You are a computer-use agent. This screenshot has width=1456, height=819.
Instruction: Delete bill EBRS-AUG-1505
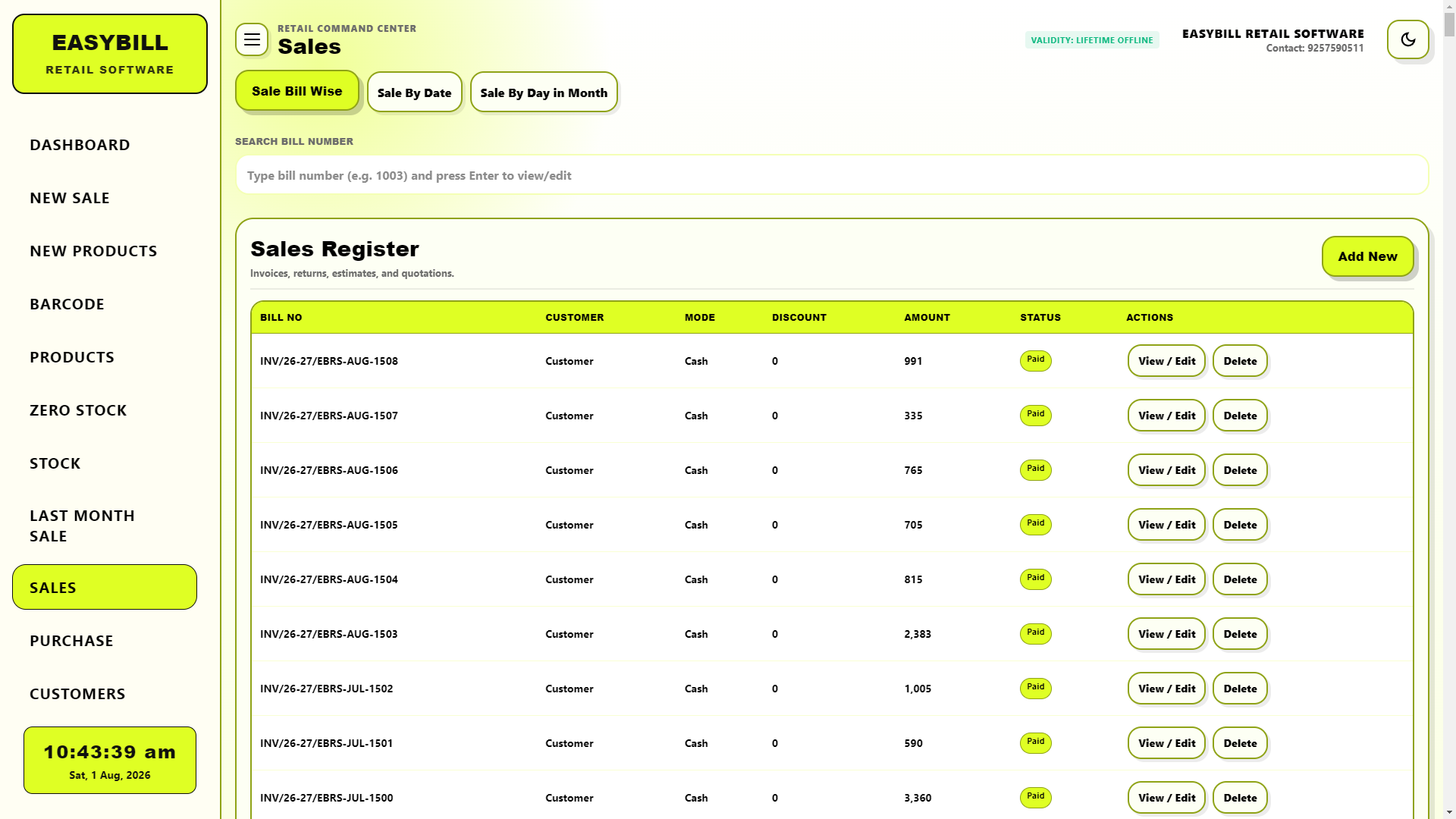[1240, 525]
